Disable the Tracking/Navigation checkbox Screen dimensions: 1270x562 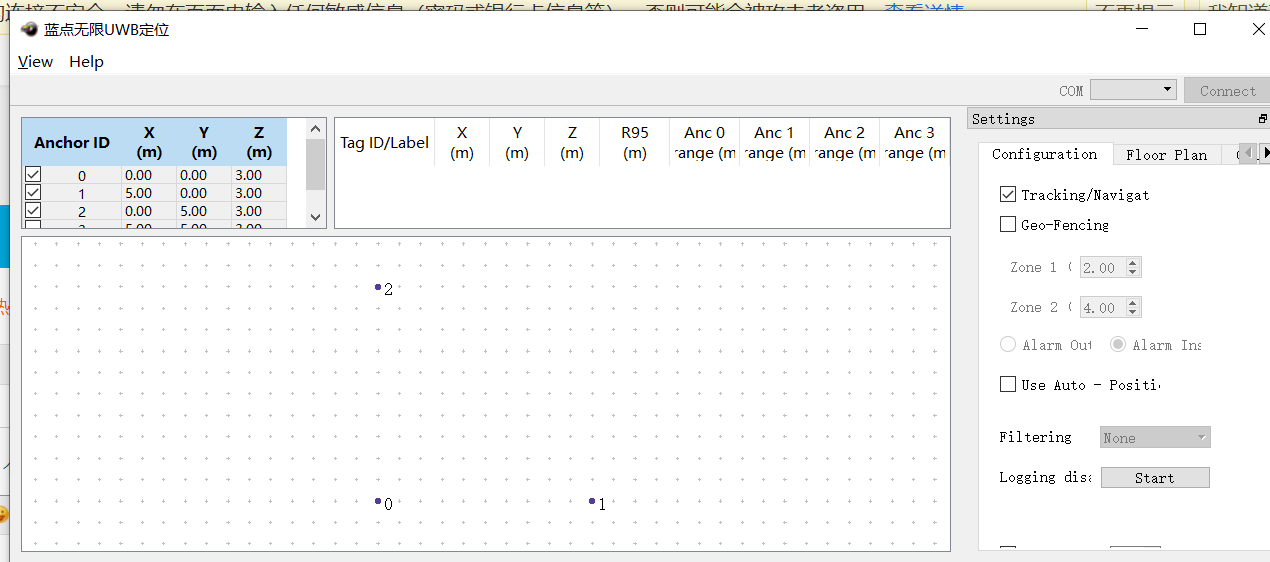pos(1008,194)
